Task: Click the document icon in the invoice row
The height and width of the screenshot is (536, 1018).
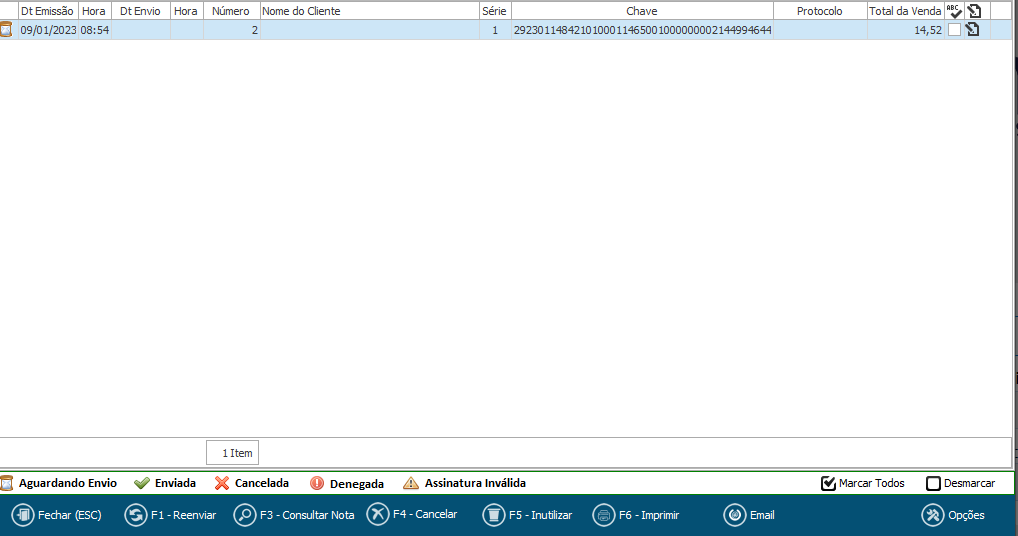Action: pyautogui.click(x=973, y=30)
